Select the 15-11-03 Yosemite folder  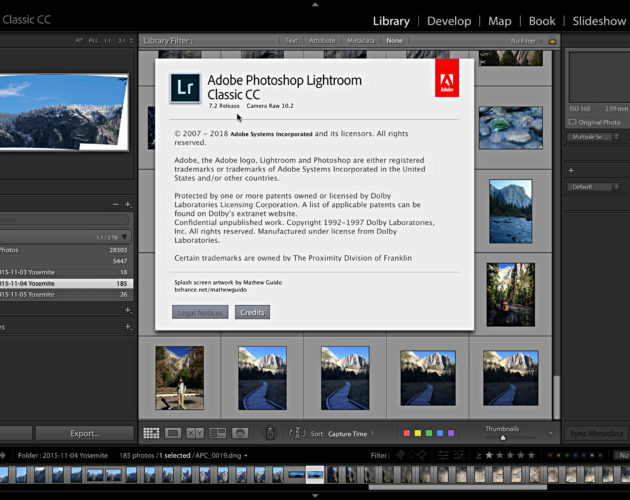(x=66, y=272)
